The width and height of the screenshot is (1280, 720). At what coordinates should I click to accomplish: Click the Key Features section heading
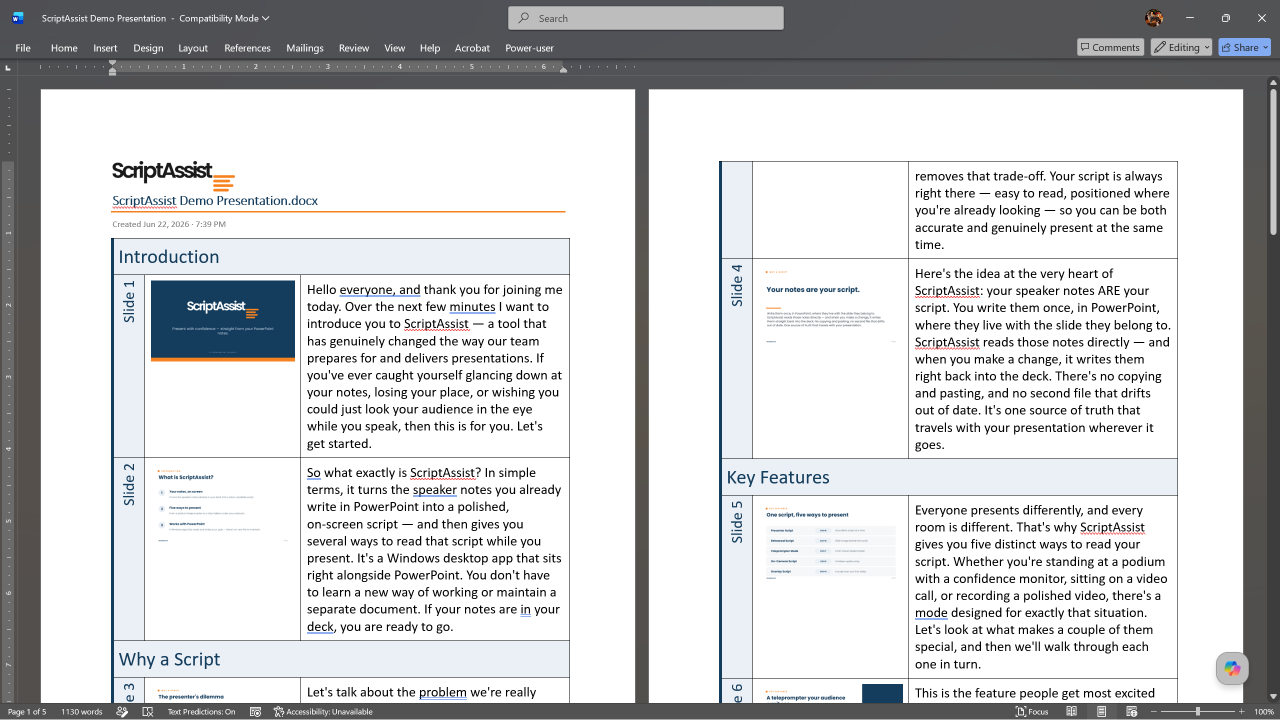tap(778, 477)
